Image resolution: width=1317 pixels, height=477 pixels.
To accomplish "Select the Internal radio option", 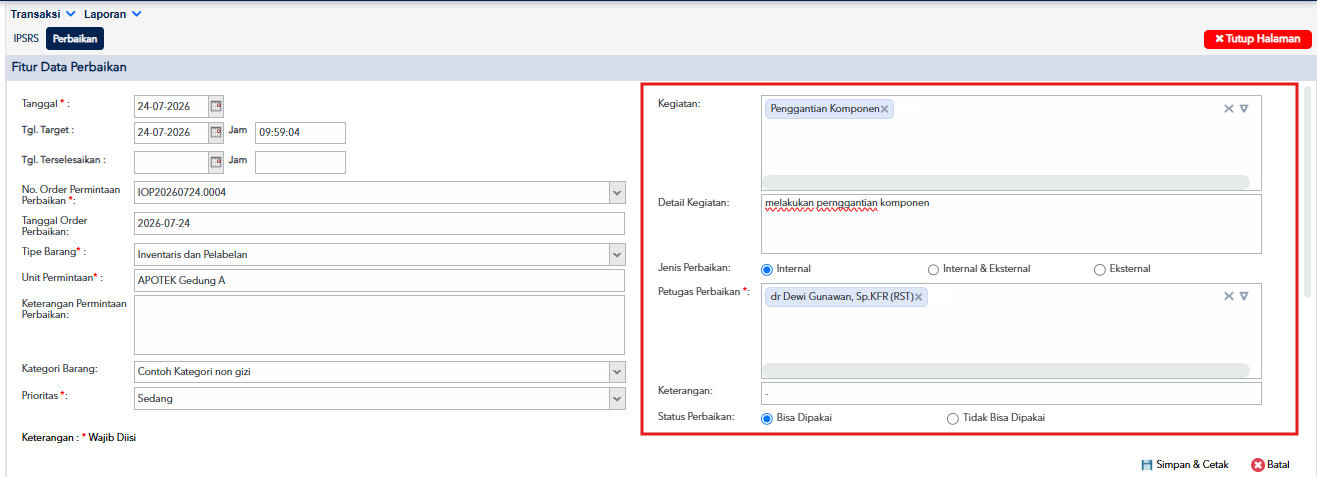I will click(x=767, y=269).
